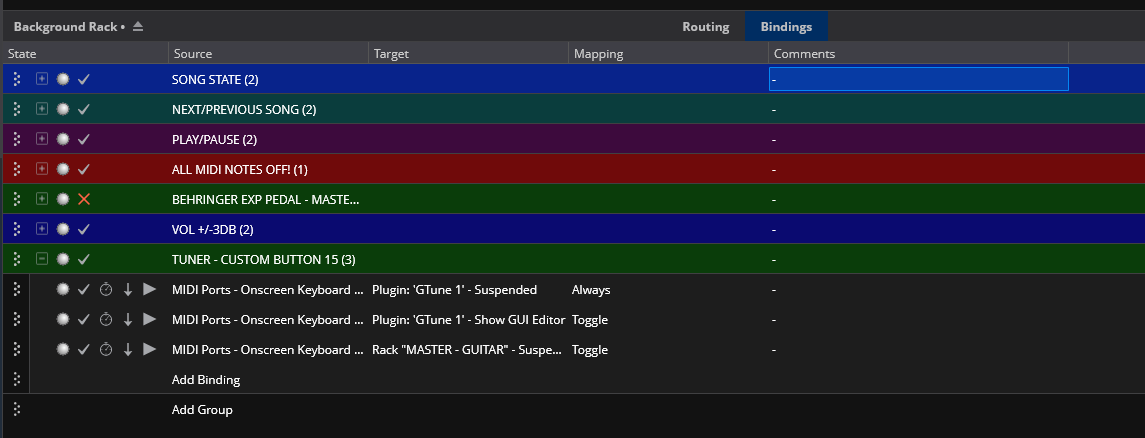1145x438 pixels.
Task: Click the activity LED on the VOL +/-3DB group
Action: click(x=63, y=229)
